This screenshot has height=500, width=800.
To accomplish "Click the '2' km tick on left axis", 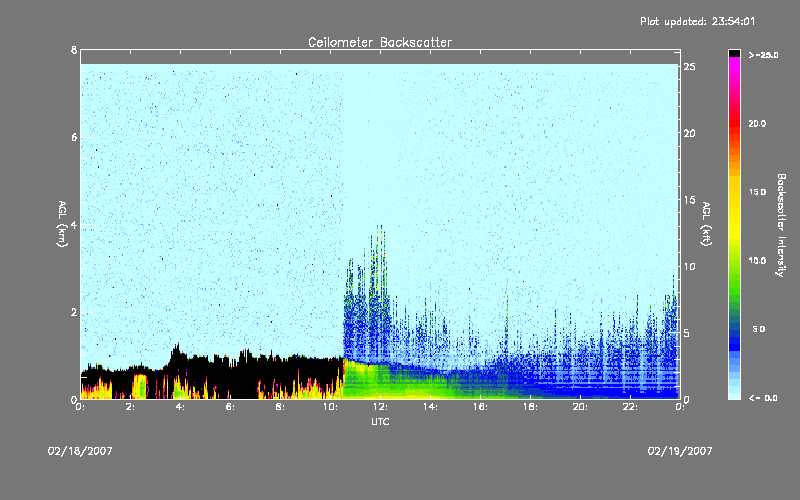I will 74,312.
